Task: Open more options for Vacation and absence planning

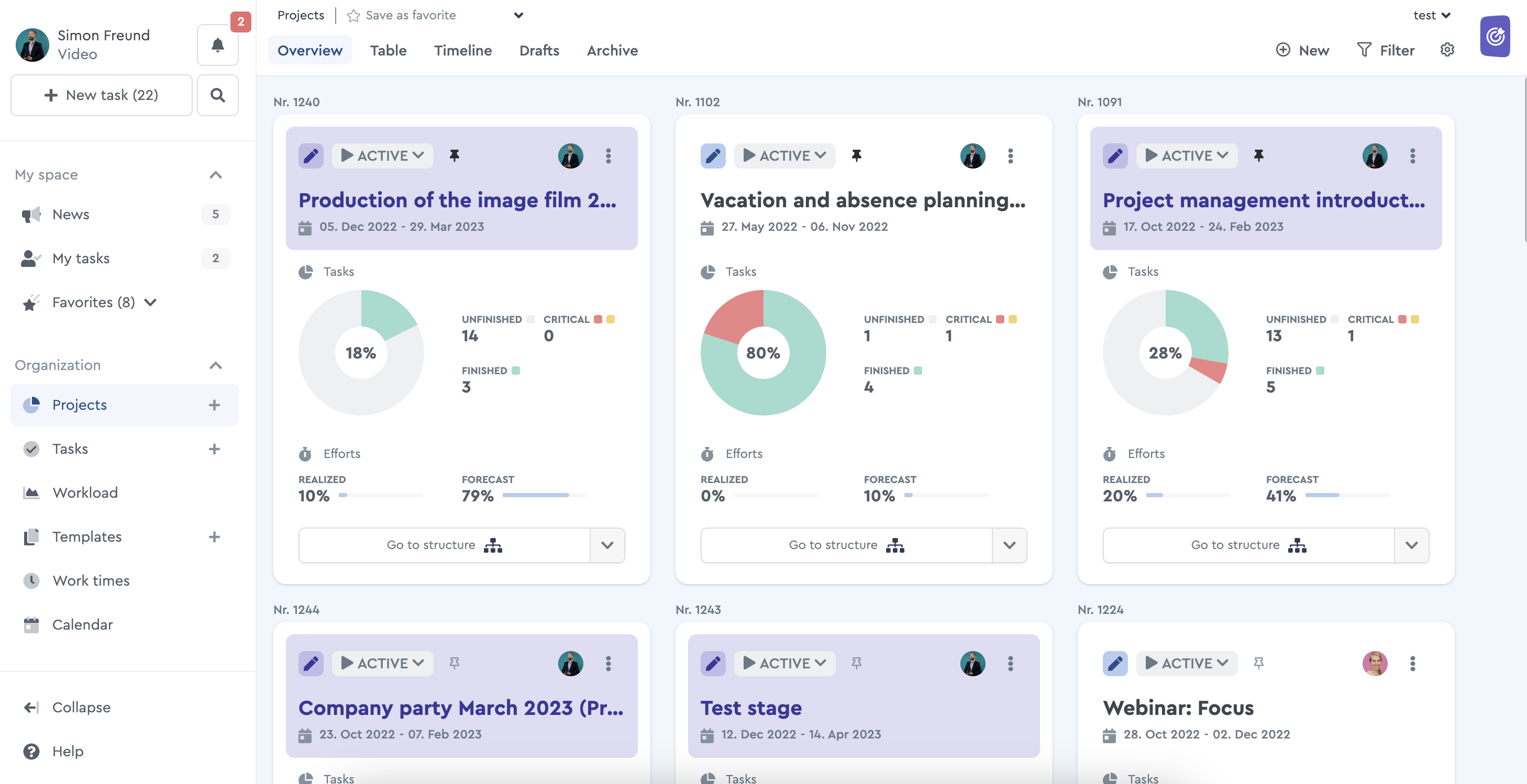Action: tap(1010, 156)
